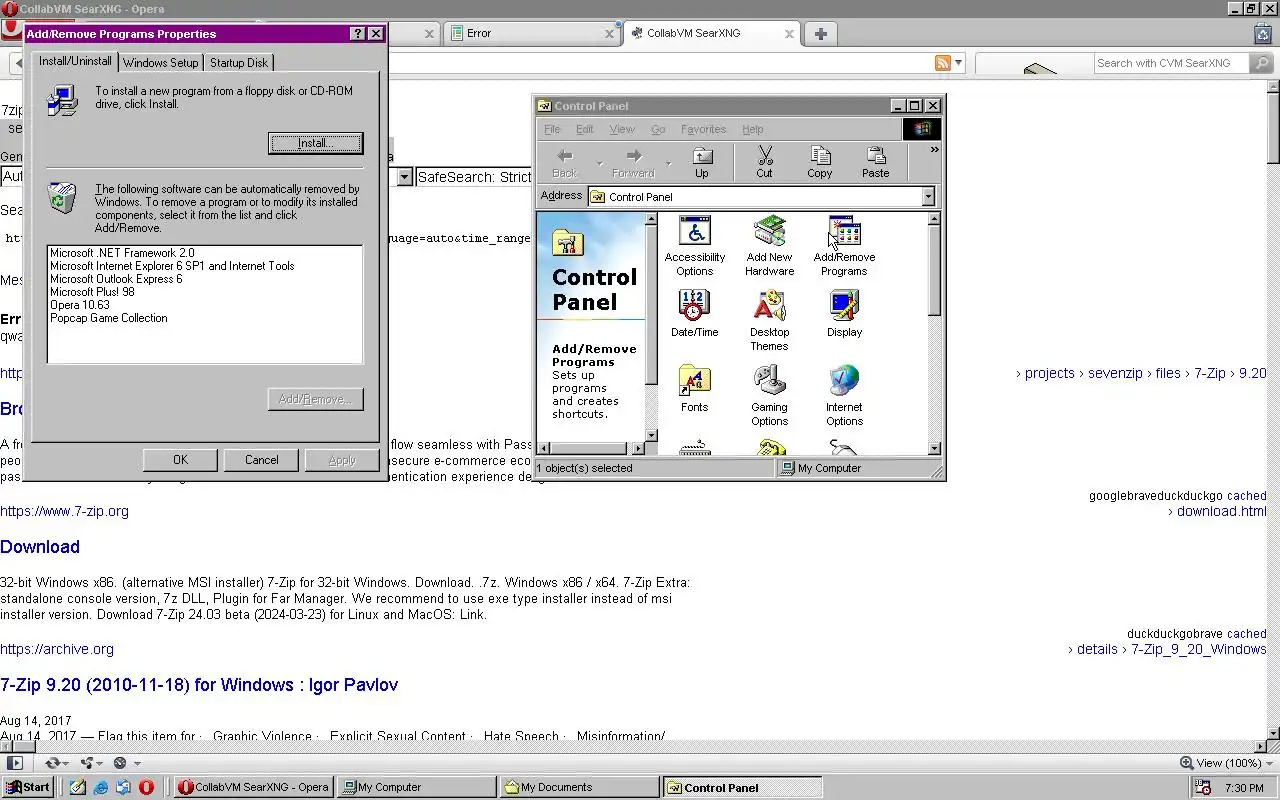Click OK in Add/Remove Programs Properties

coord(180,460)
